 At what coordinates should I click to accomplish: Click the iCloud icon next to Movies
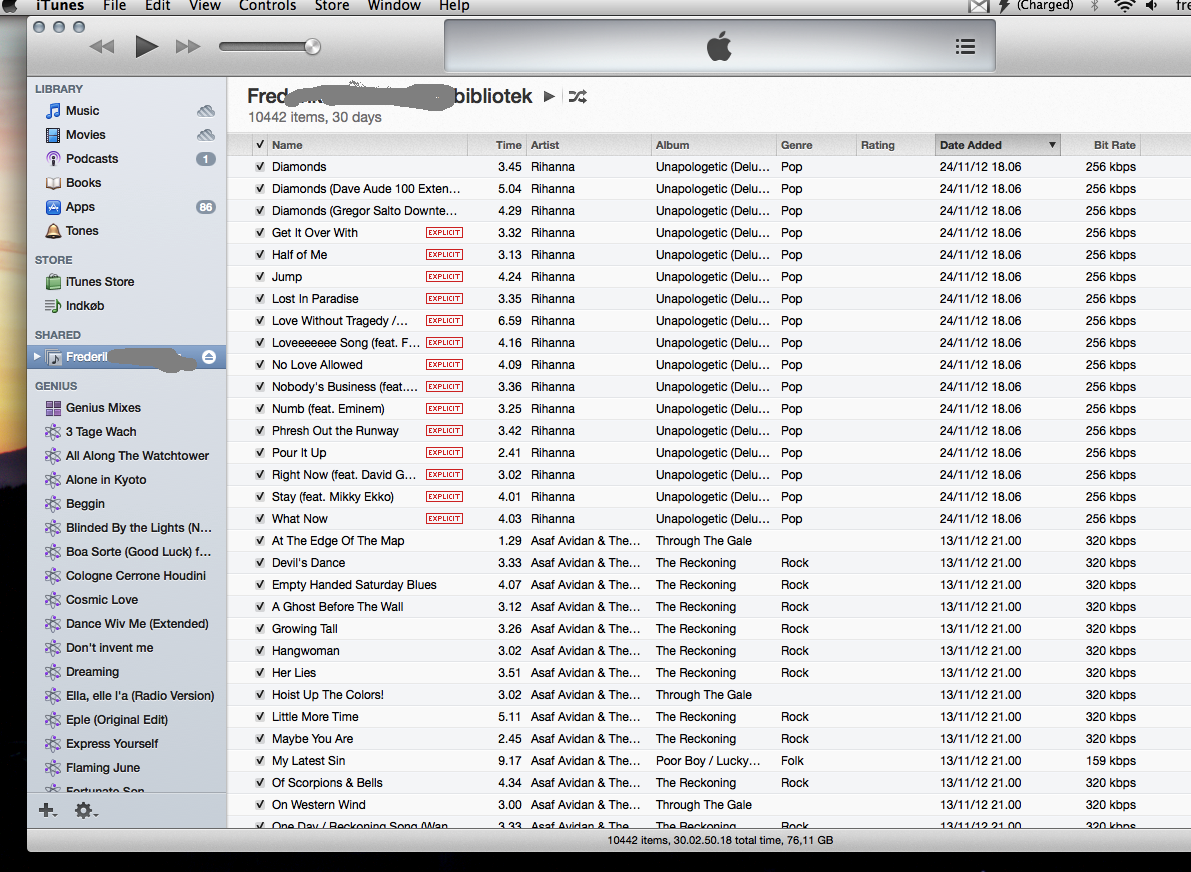click(x=206, y=134)
